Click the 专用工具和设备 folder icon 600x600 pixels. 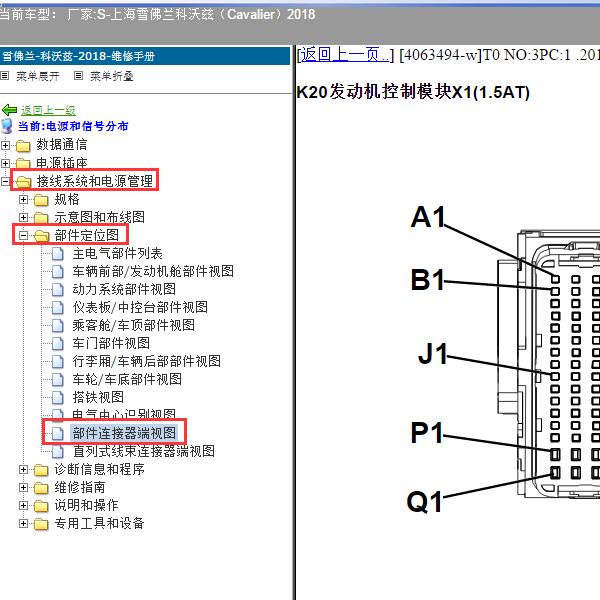41,523
